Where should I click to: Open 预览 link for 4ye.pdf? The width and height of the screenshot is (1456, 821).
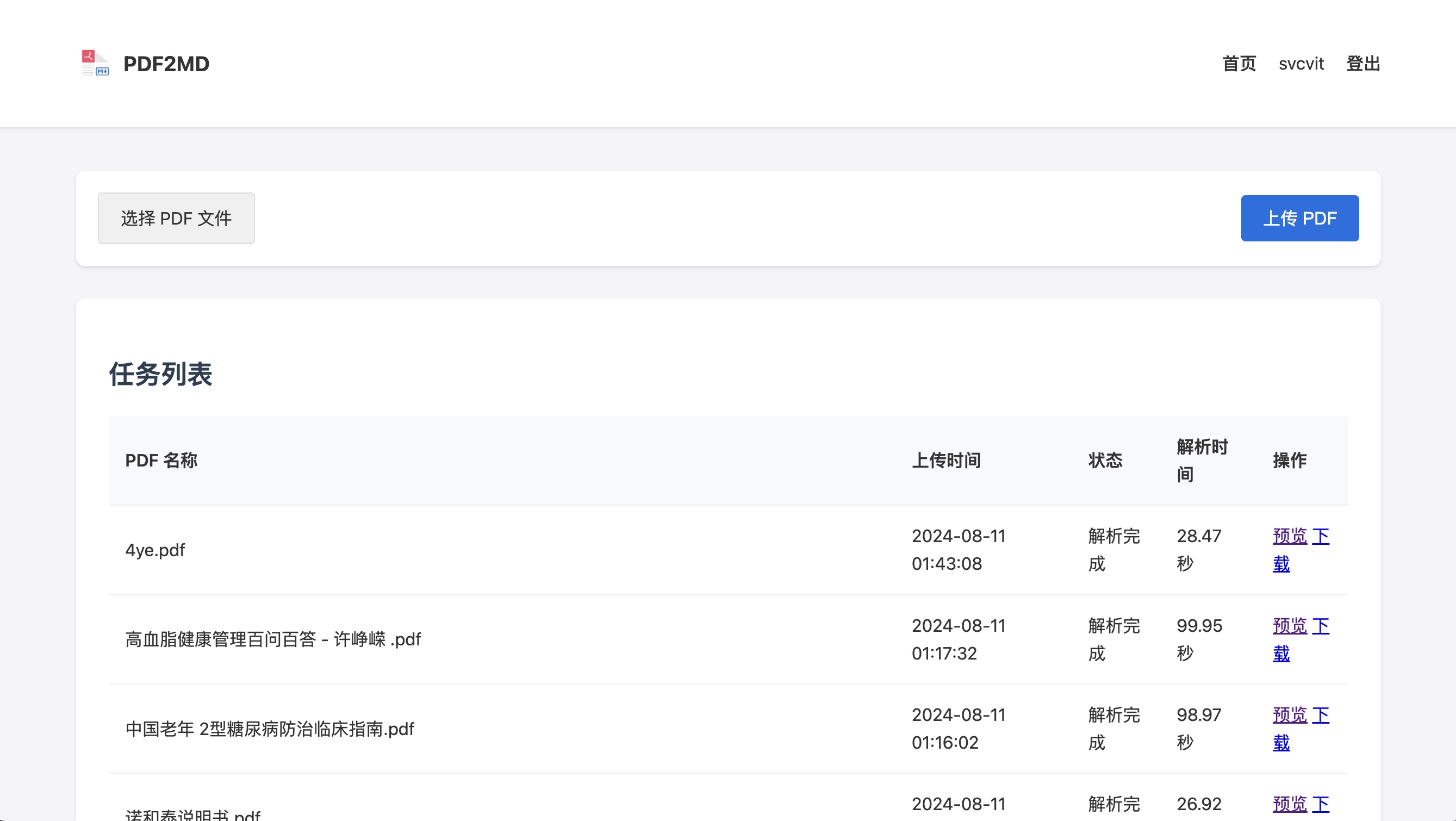(x=1290, y=536)
